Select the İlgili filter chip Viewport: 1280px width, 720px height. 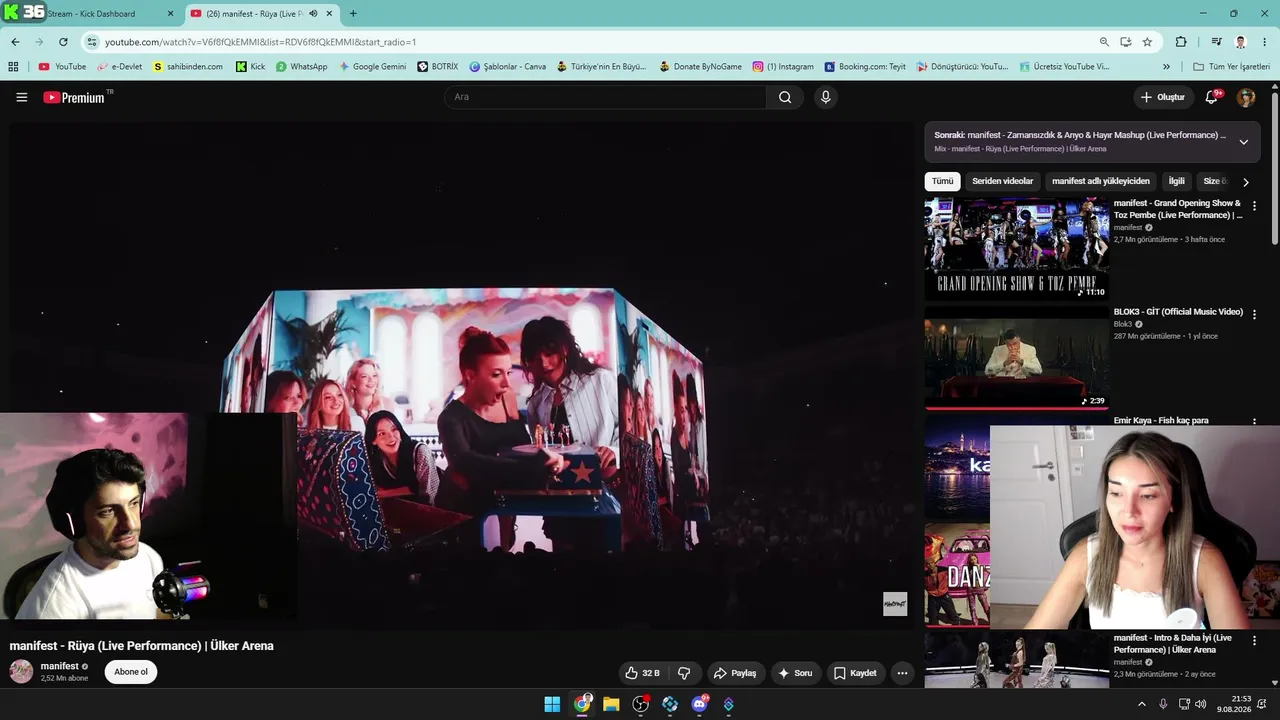point(1176,181)
